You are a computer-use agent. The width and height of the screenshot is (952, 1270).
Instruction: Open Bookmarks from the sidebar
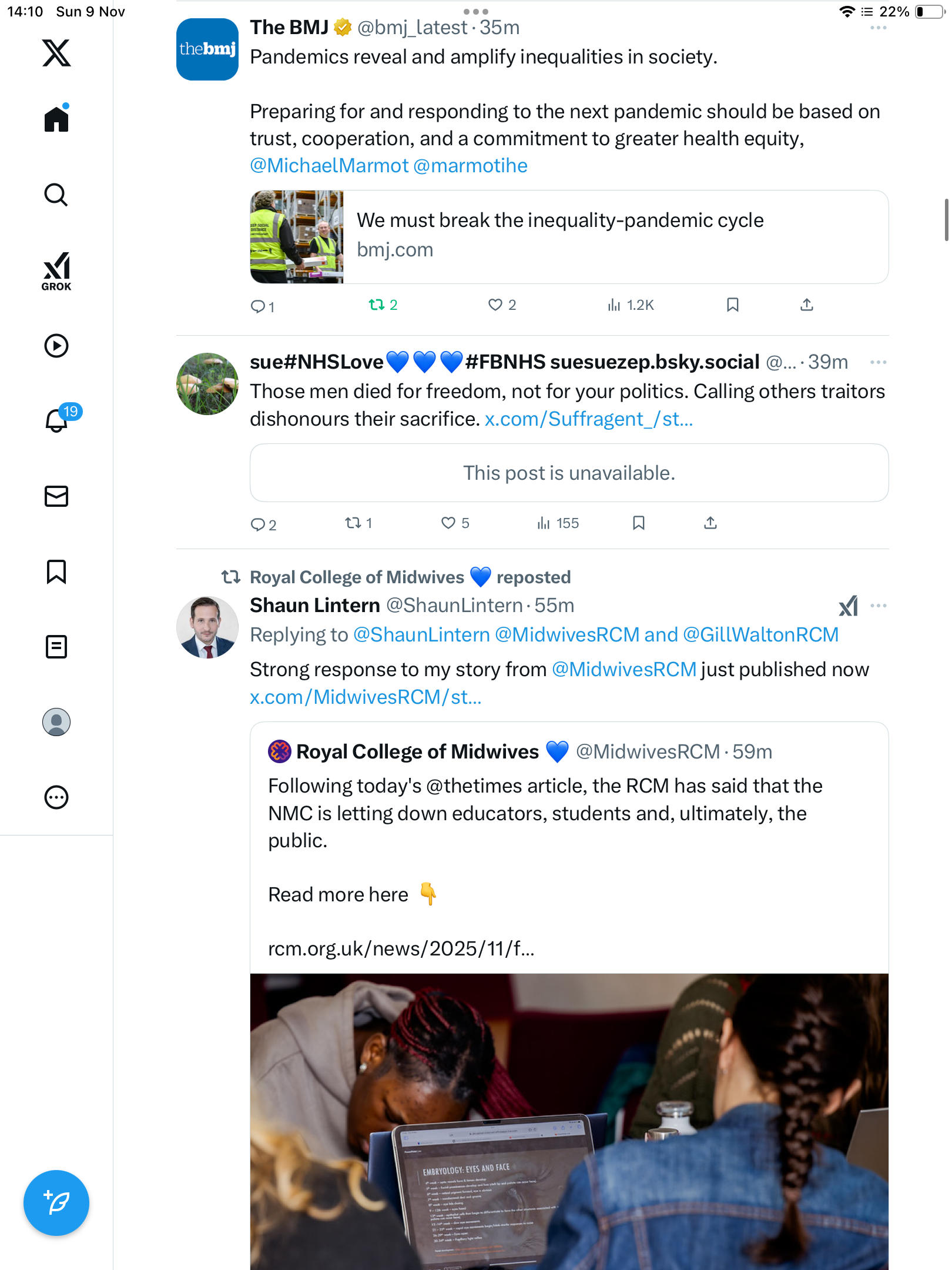(56, 571)
